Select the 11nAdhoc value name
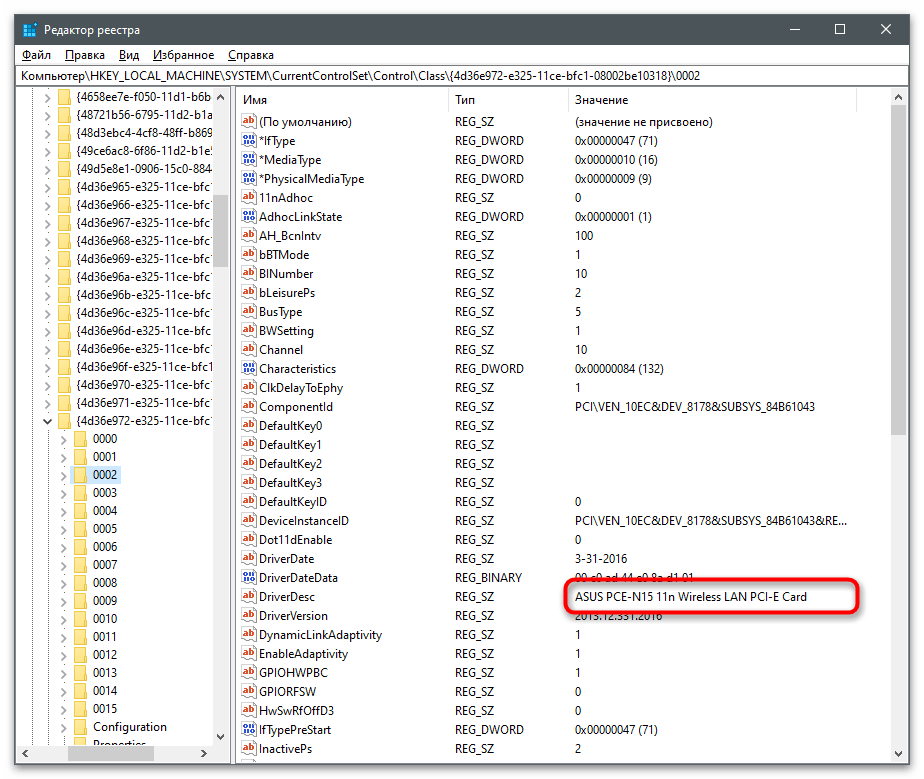The width and height of the screenshot is (924, 779). (x=286, y=197)
